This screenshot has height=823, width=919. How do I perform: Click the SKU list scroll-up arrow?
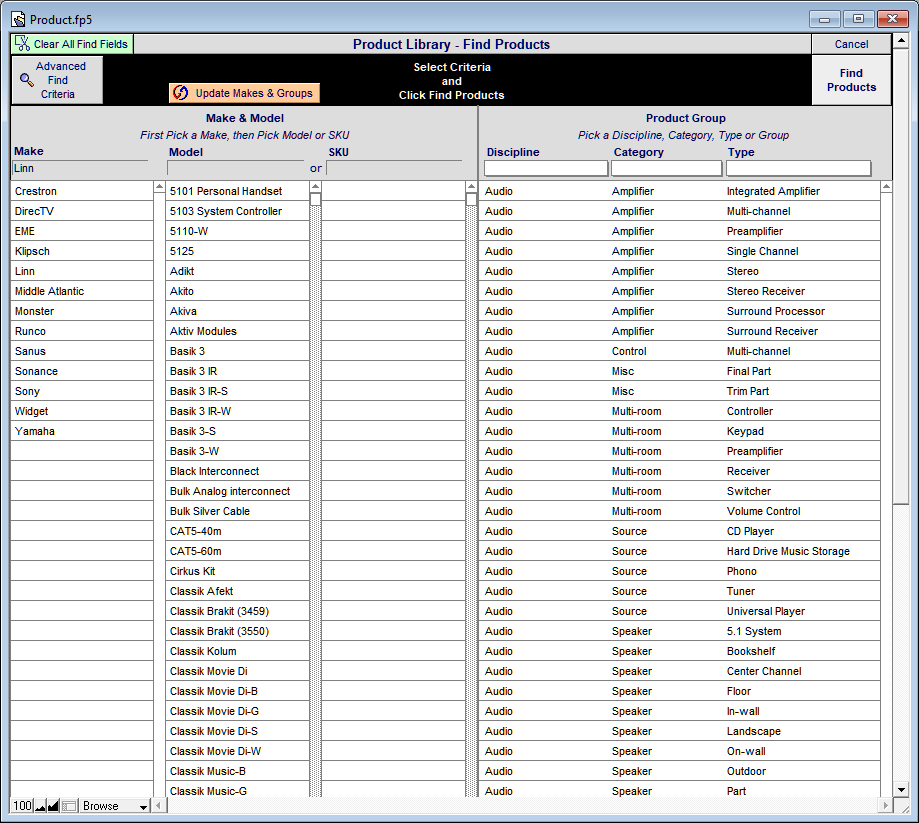471,187
